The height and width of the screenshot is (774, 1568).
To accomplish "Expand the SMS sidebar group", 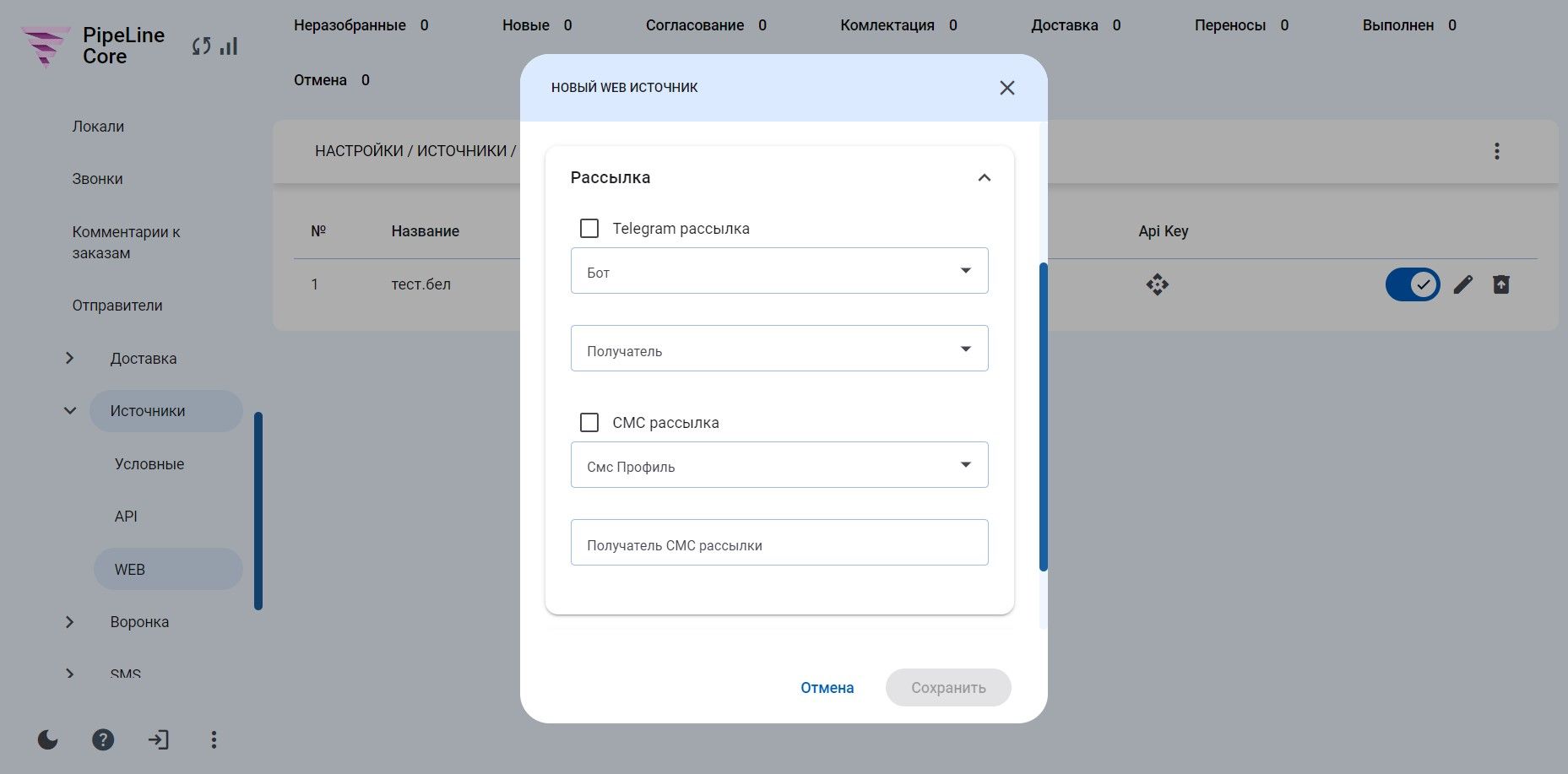I will (70, 674).
